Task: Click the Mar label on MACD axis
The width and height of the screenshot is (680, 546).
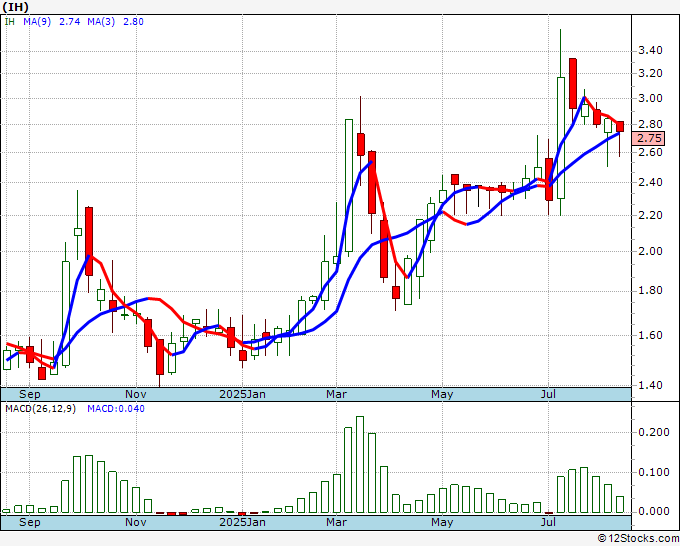Action: click(337, 522)
